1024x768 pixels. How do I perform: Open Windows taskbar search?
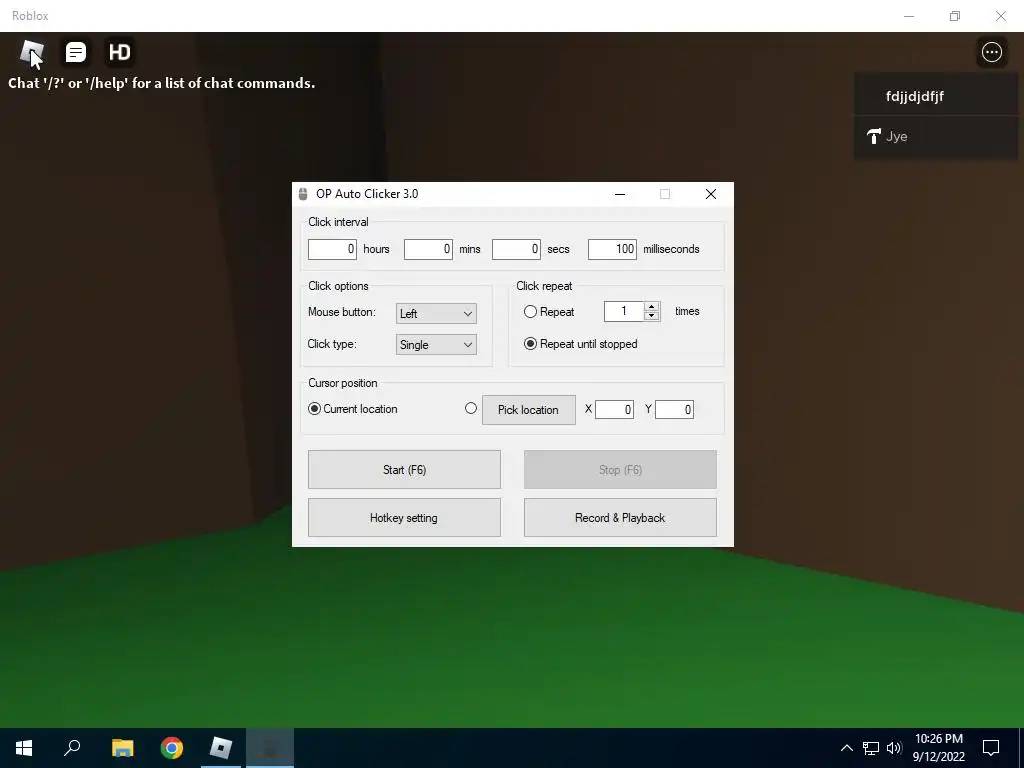(x=72, y=748)
